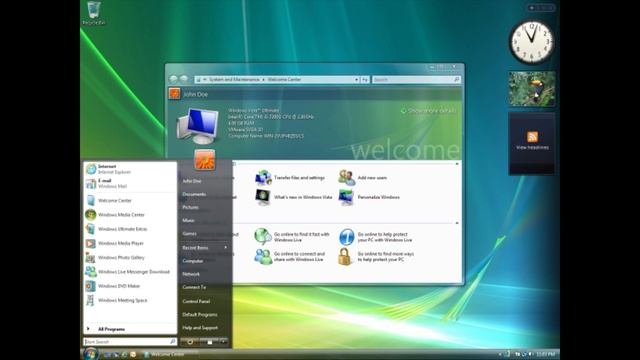Open Windows Mail E-mail icon

pyautogui.click(x=91, y=183)
